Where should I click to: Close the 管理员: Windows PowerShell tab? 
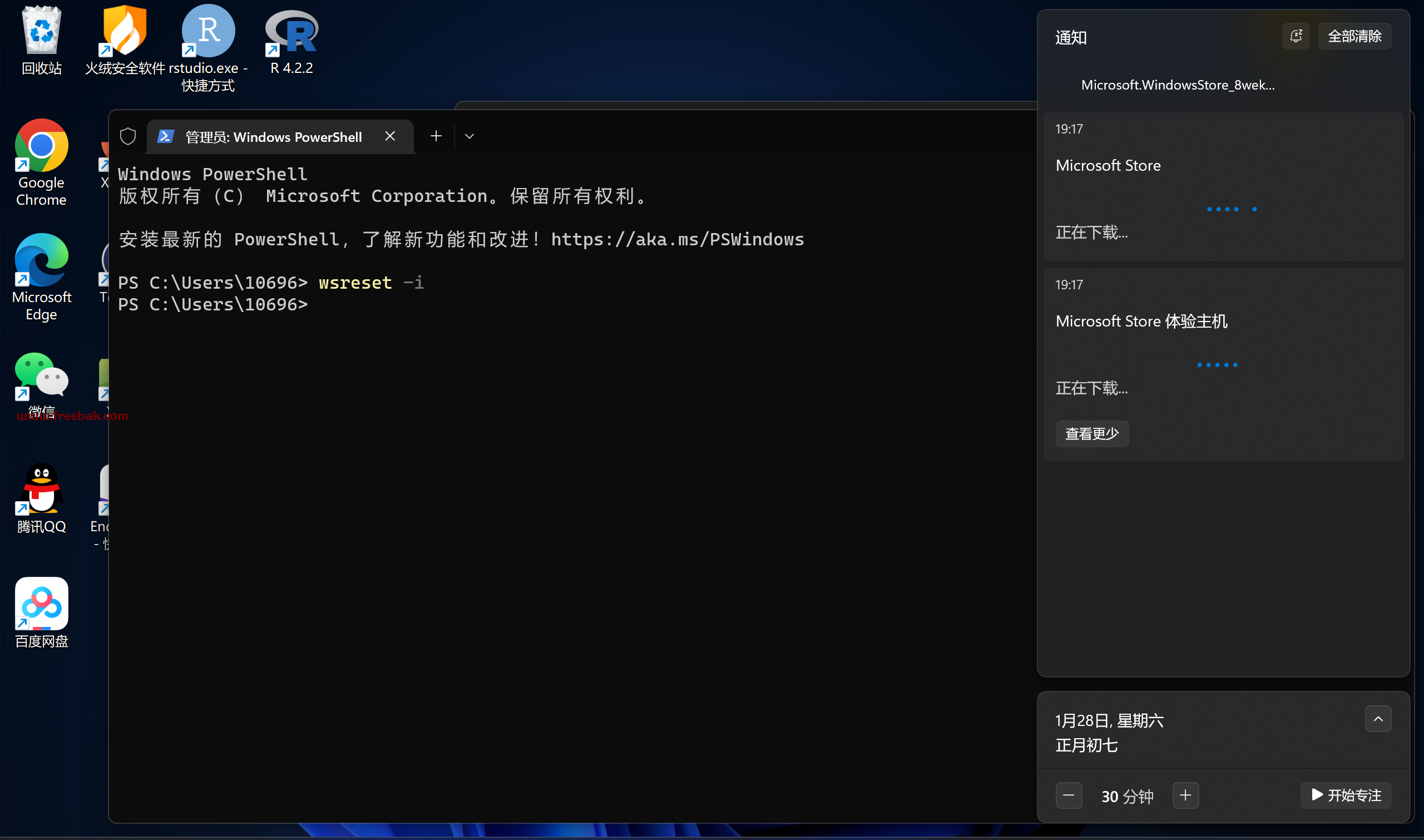(390, 136)
